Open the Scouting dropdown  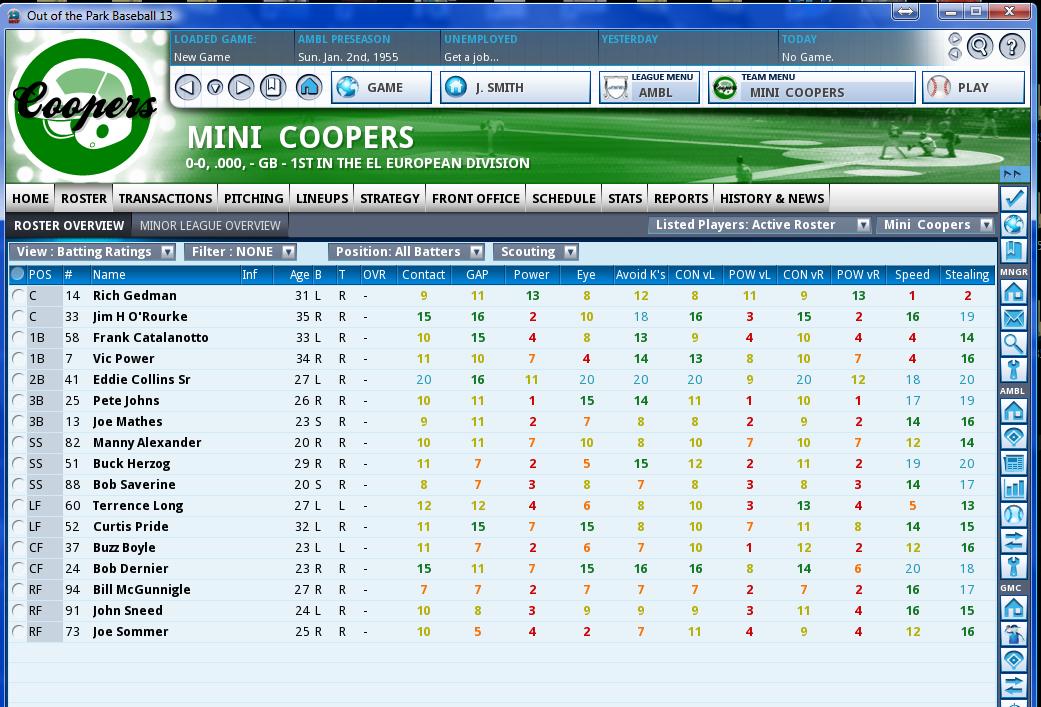[536, 252]
